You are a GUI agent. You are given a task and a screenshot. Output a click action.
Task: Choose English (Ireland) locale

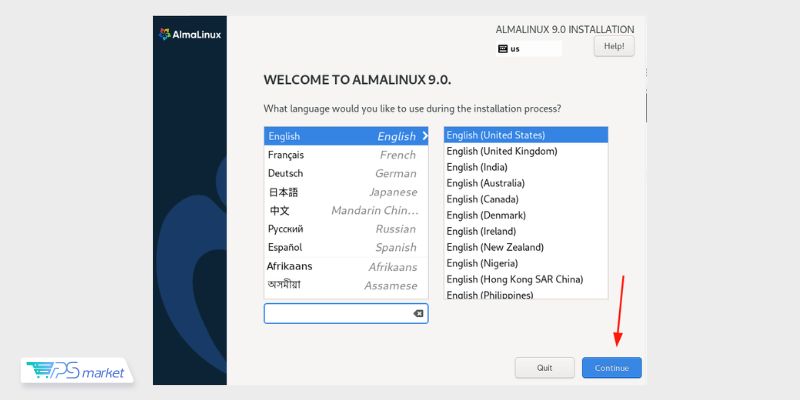coord(526,231)
